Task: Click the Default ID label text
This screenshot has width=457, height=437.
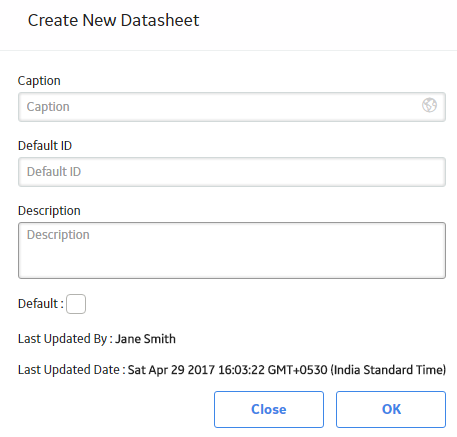Action: [45, 146]
